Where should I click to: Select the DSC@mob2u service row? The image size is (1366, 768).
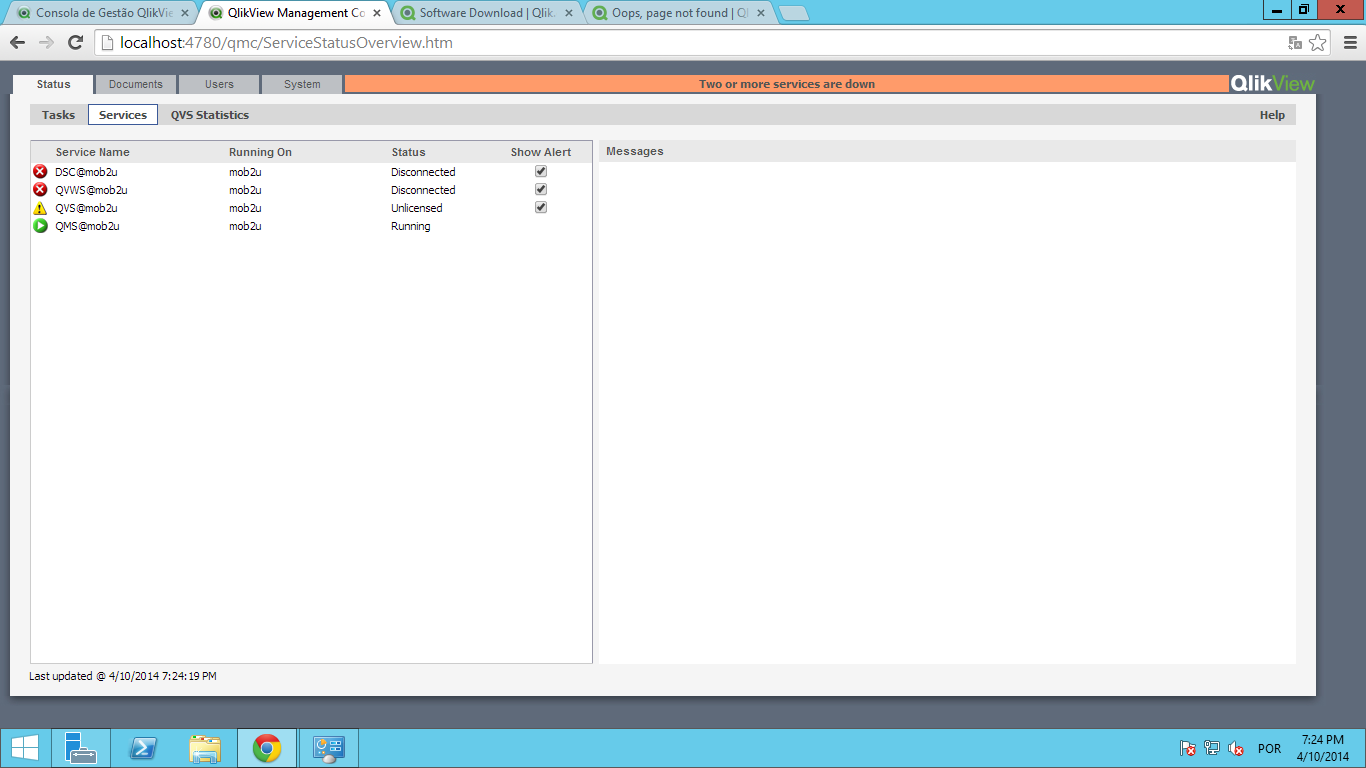pos(311,172)
